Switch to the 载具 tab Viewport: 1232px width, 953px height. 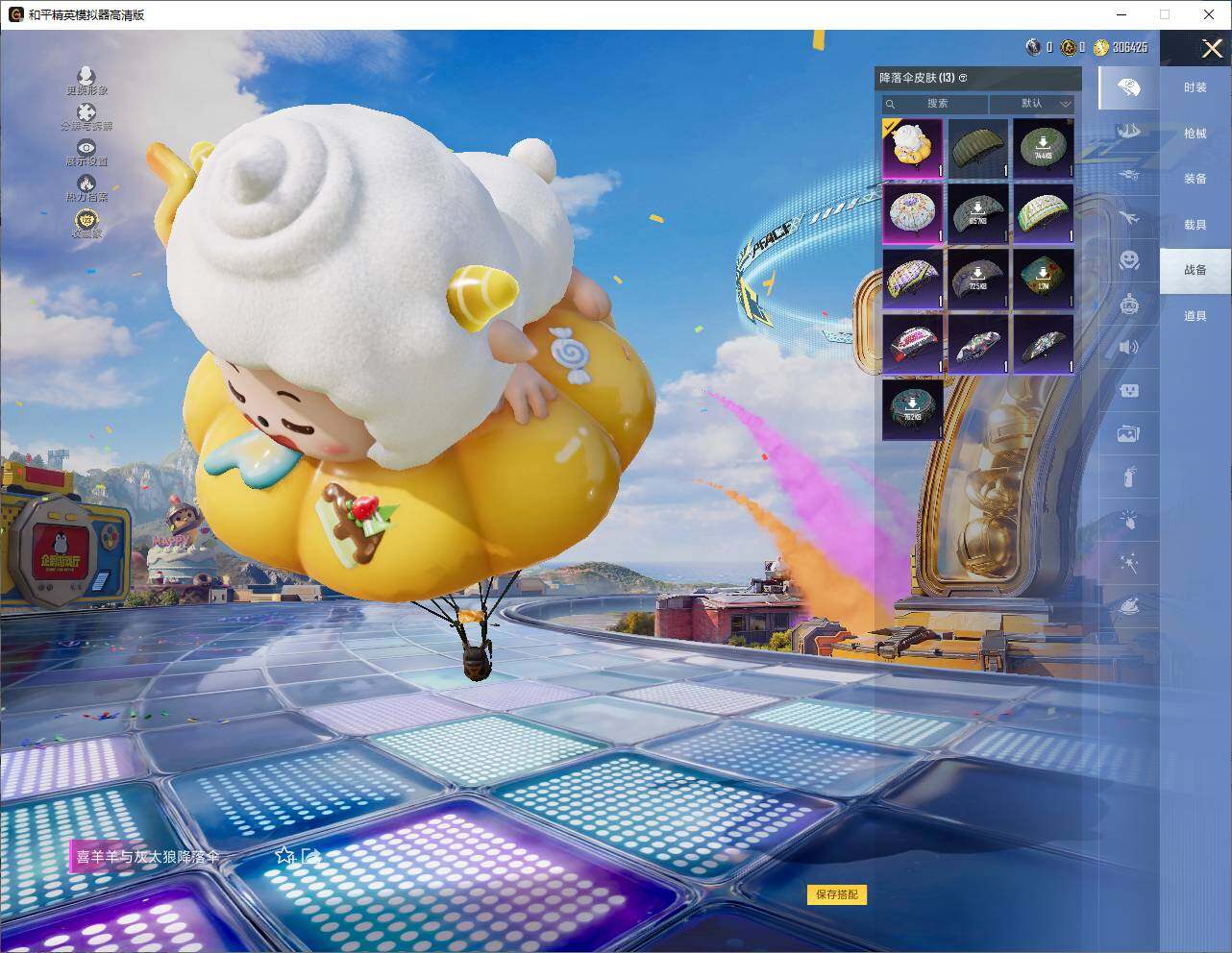1195,225
